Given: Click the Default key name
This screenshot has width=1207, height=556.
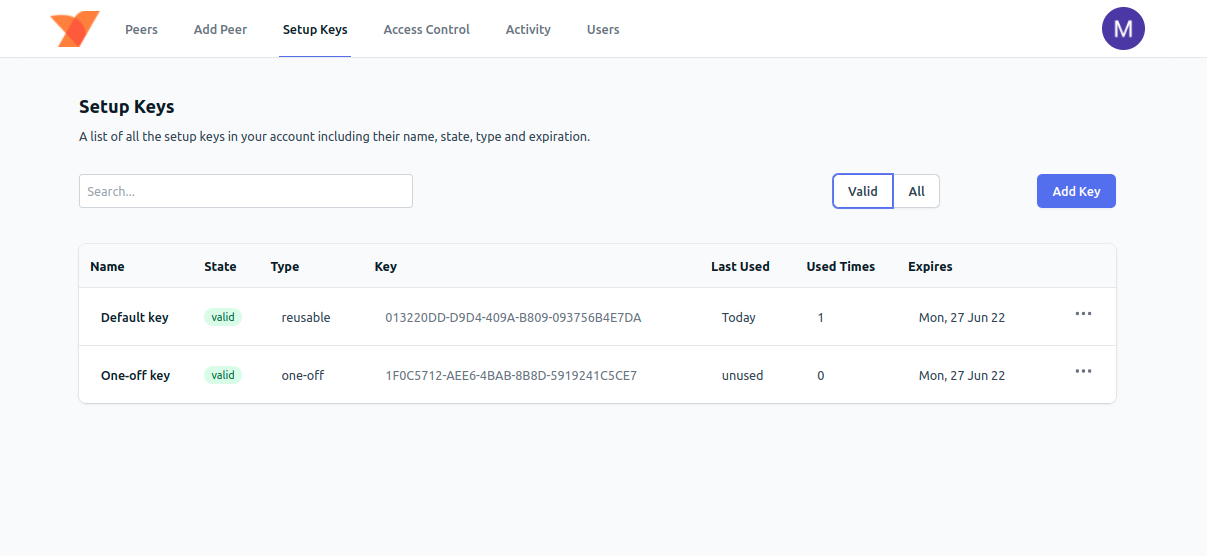Looking at the screenshot, I should (135, 317).
